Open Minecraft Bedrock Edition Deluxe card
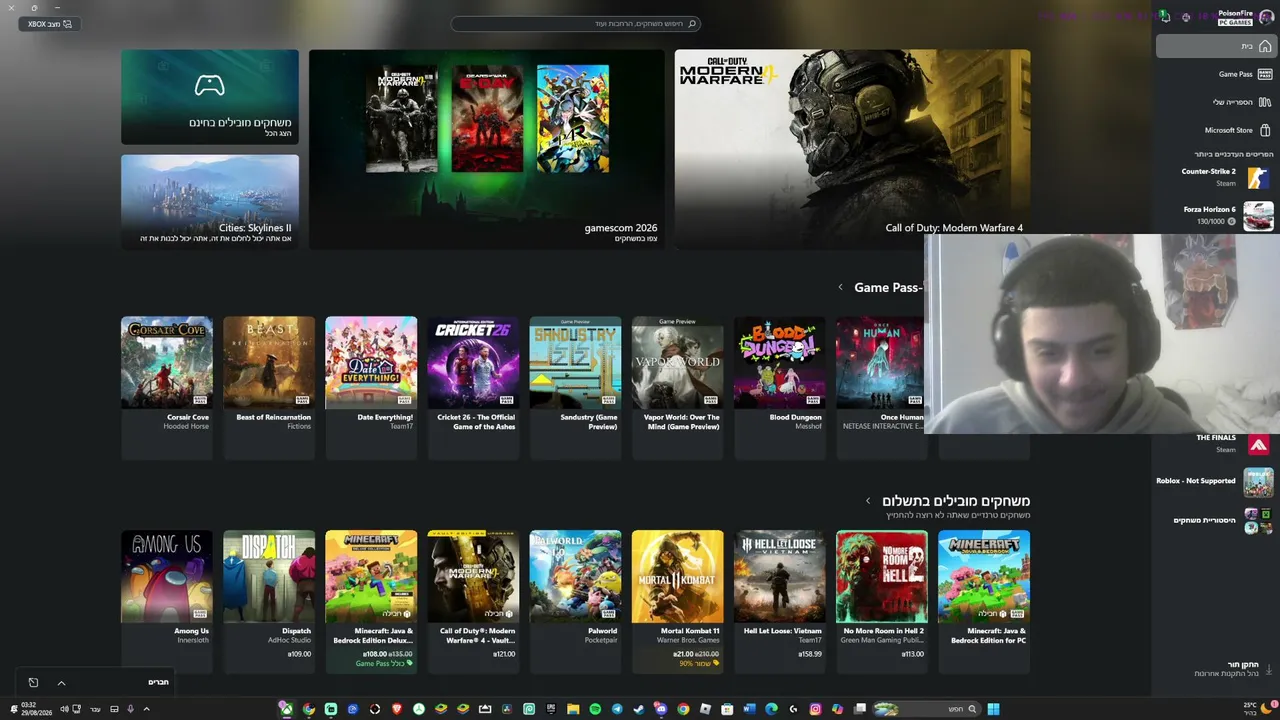Screen dimensions: 1280x720 pyautogui.click(x=371, y=602)
